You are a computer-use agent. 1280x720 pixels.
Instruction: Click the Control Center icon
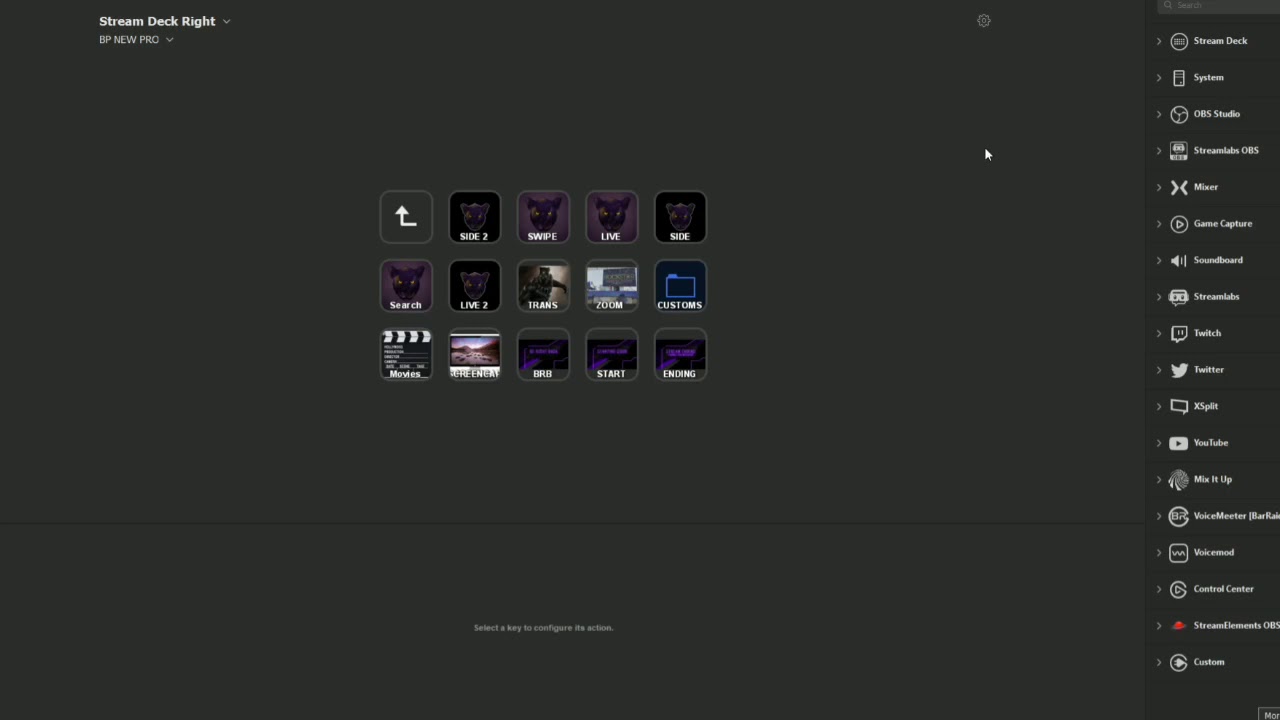click(1179, 589)
